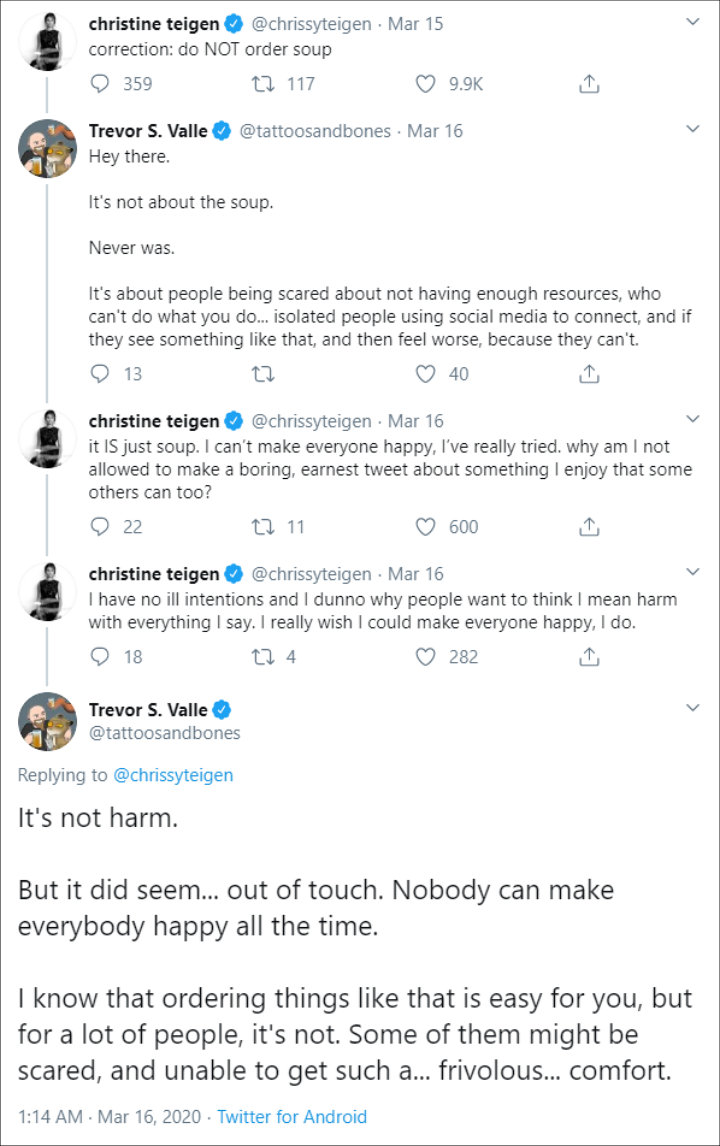Share the "do NOT order soup" tweet
The height and width of the screenshot is (1146, 720).
[590, 84]
